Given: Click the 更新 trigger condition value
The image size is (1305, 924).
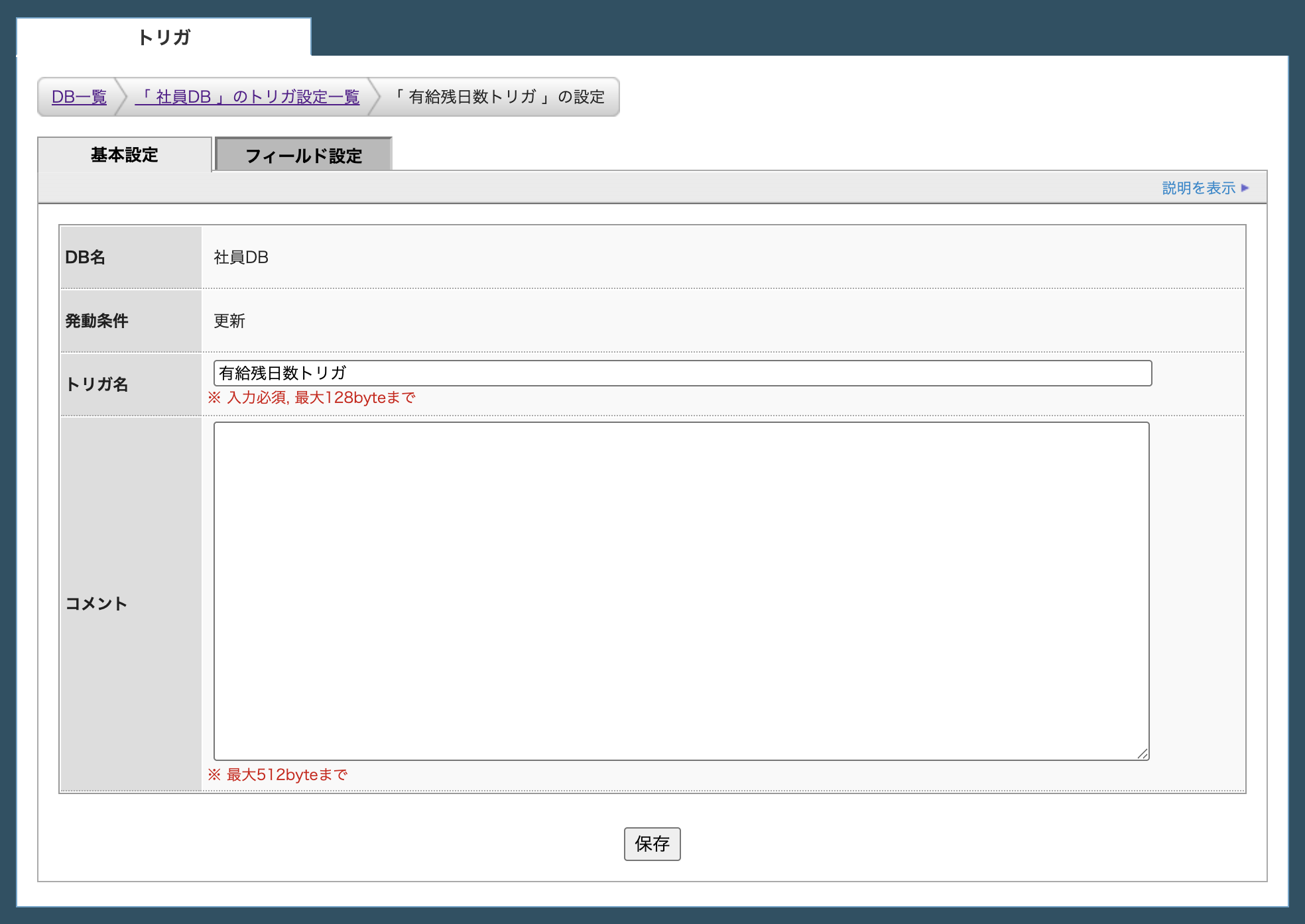Looking at the screenshot, I should [x=229, y=321].
